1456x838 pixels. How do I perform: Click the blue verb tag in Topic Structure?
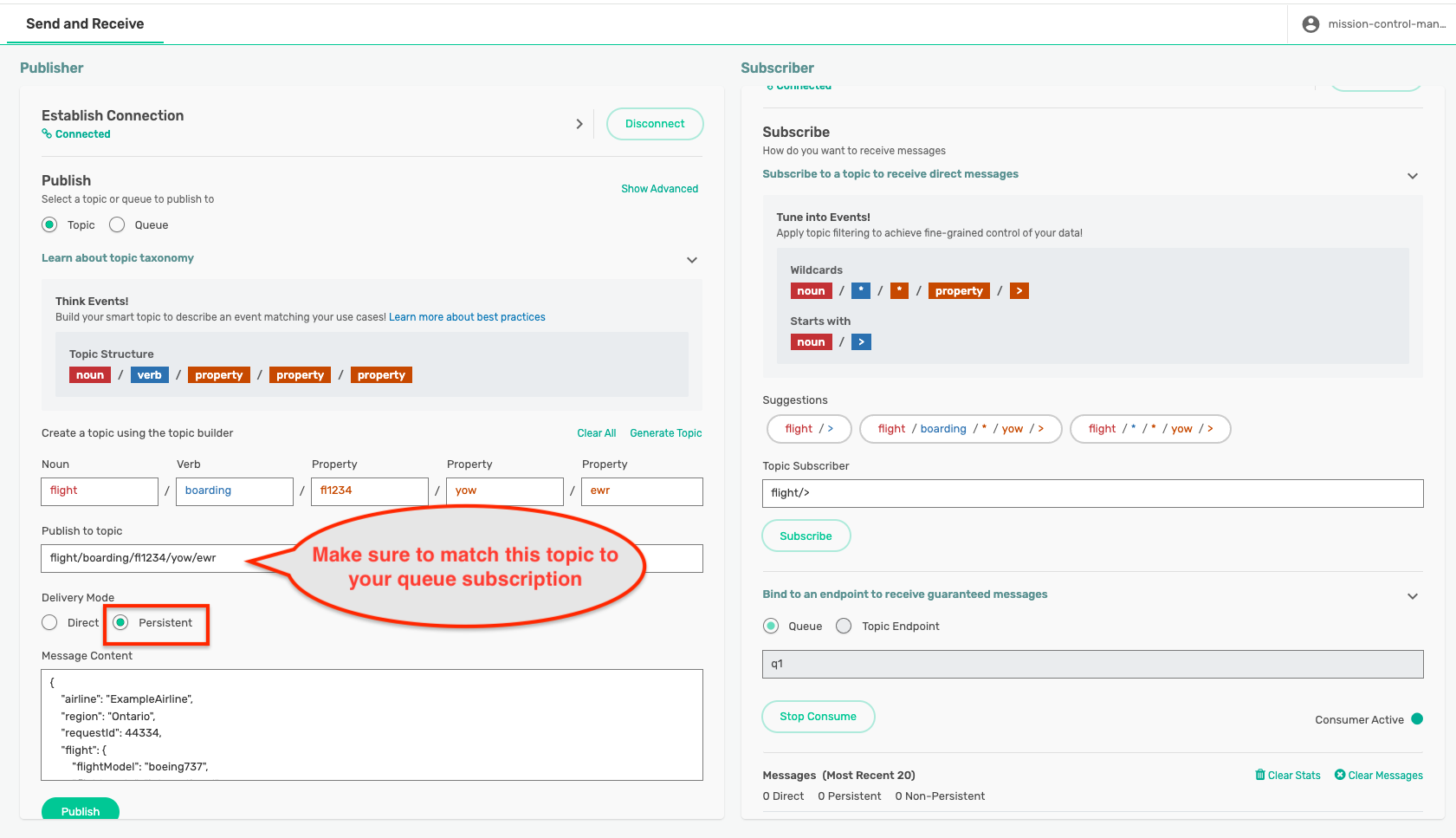click(x=149, y=375)
